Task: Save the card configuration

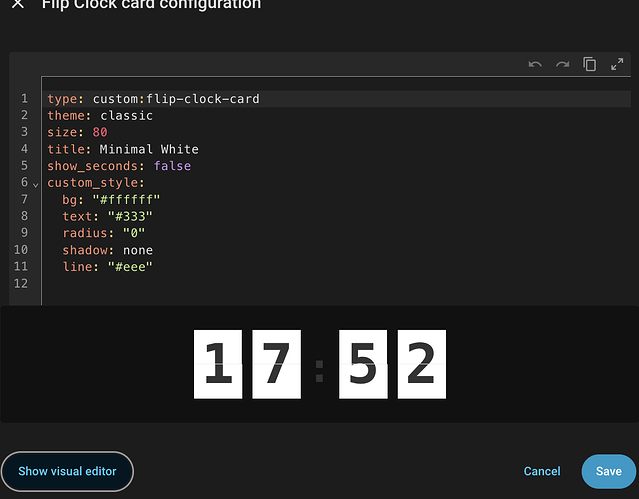Action: (609, 471)
